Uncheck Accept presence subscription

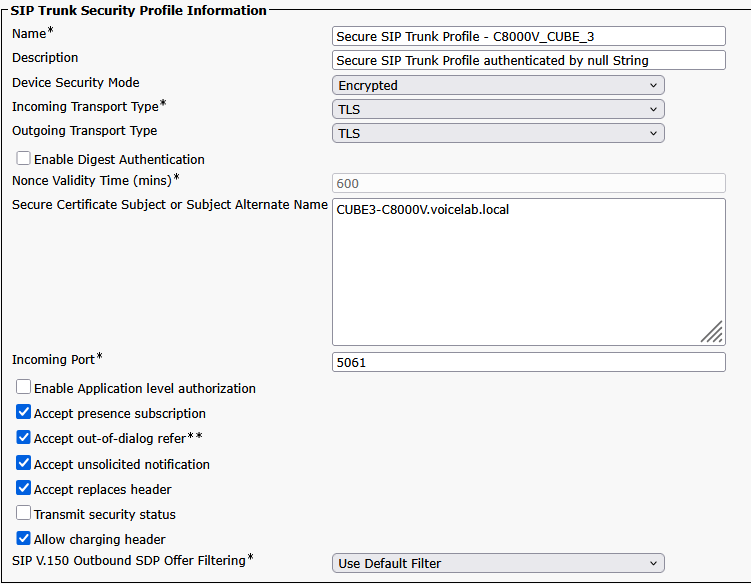(x=24, y=413)
